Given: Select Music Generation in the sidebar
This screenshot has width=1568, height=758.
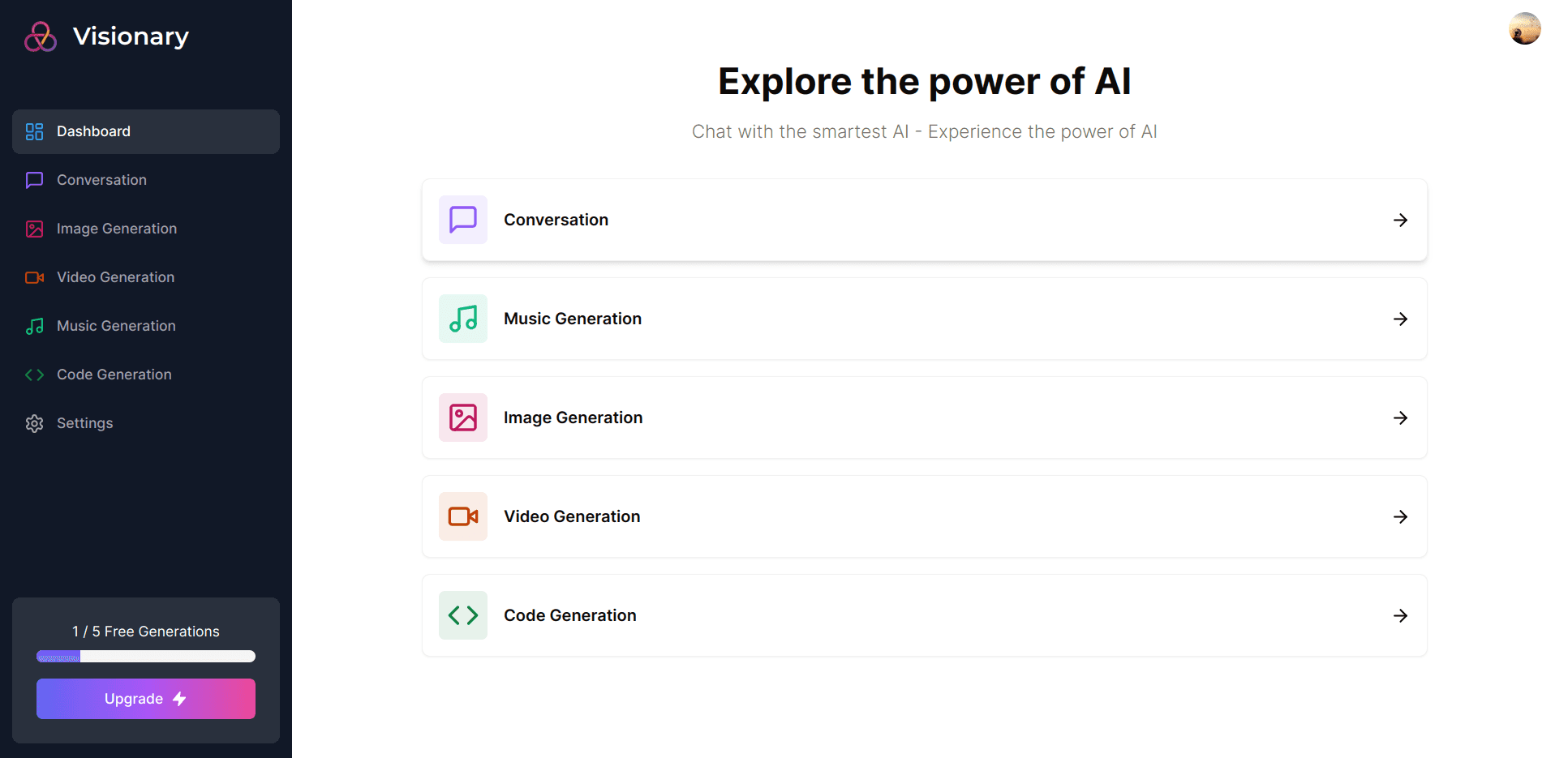Looking at the screenshot, I should [146, 326].
